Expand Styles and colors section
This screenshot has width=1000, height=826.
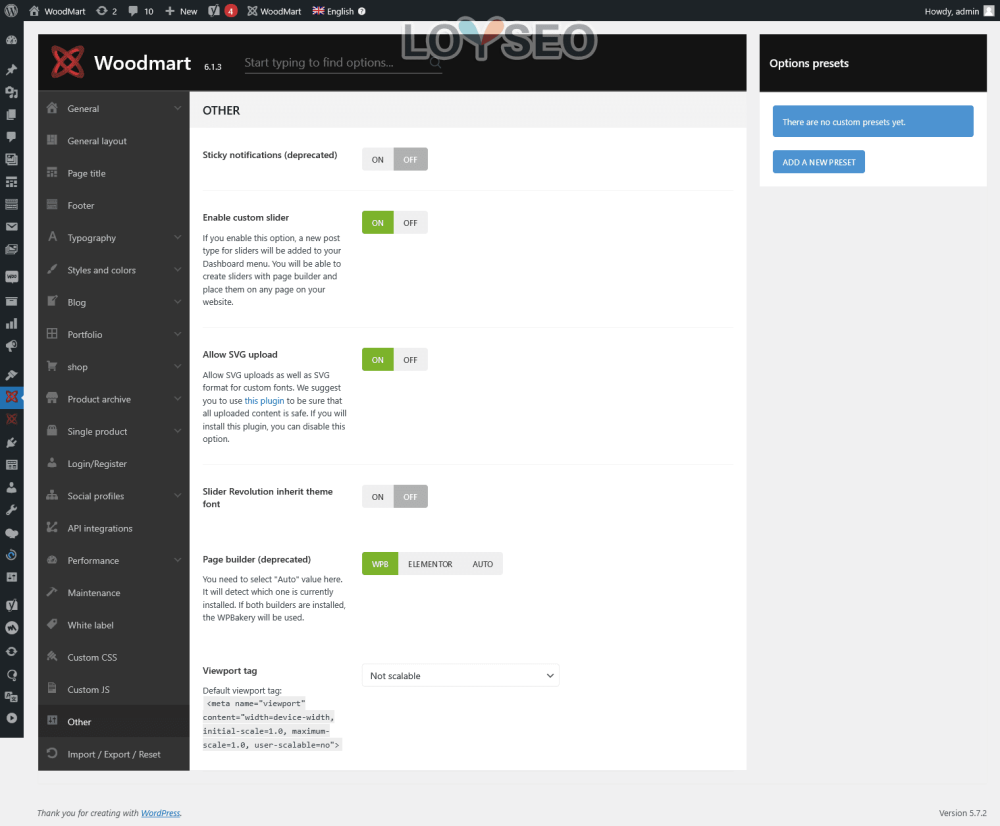[114, 270]
